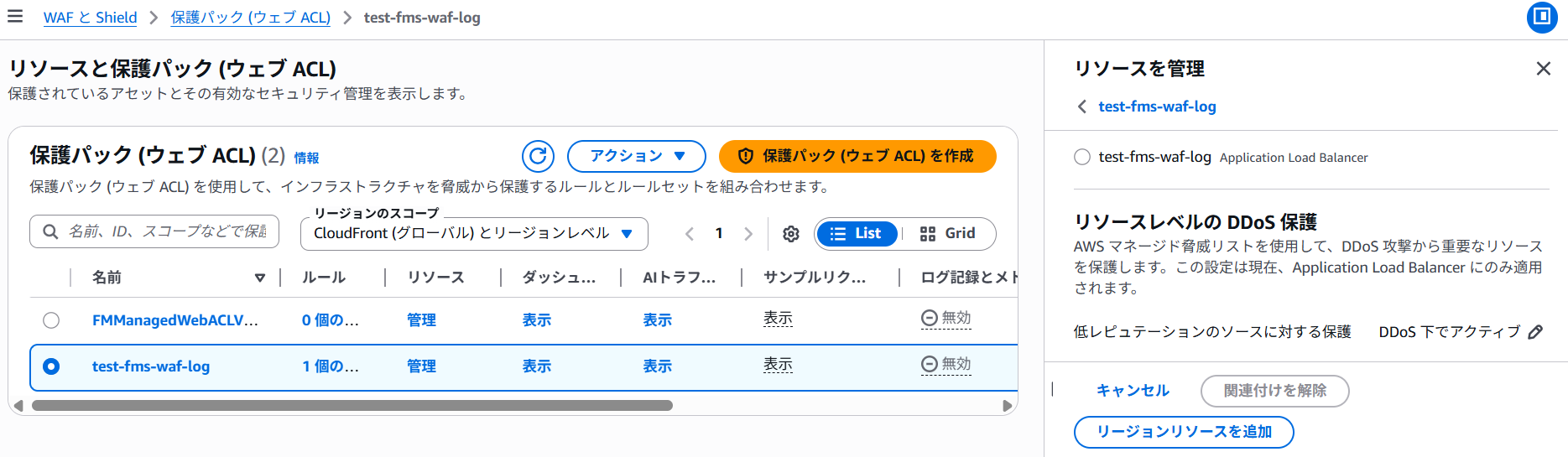
Task: Toggle the top-right side panel icon
Action: click(x=1541, y=17)
